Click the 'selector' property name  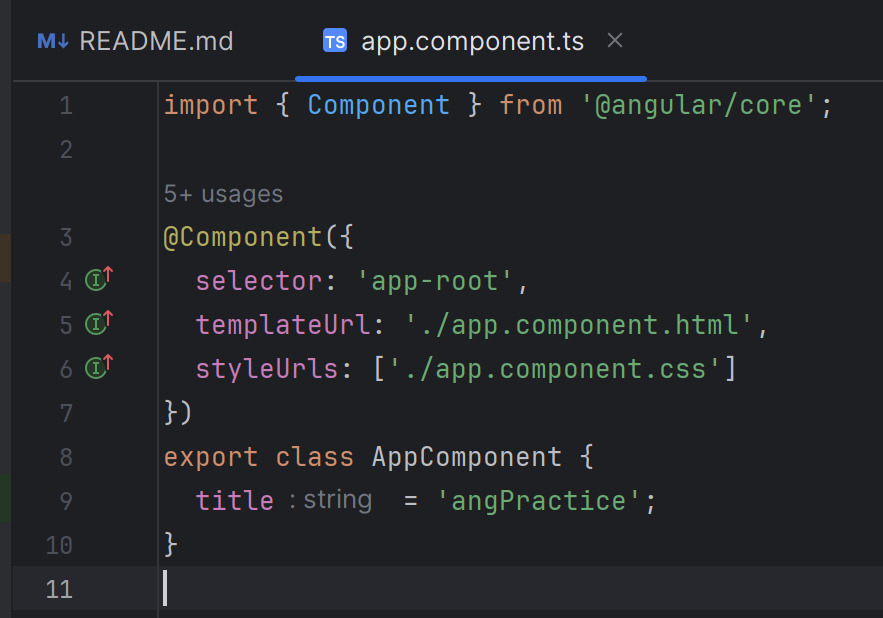(259, 281)
